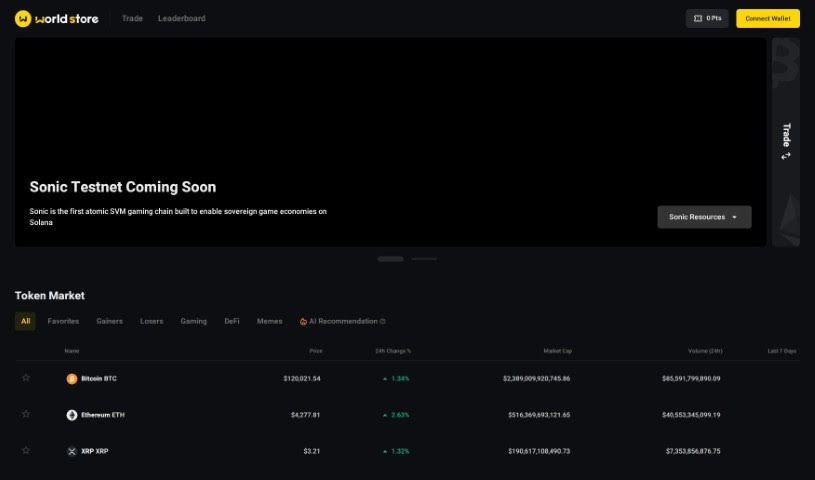Click Ethereum volume $40,553,345,099.19
Viewport: 815px width, 480px height.
[691, 415]
